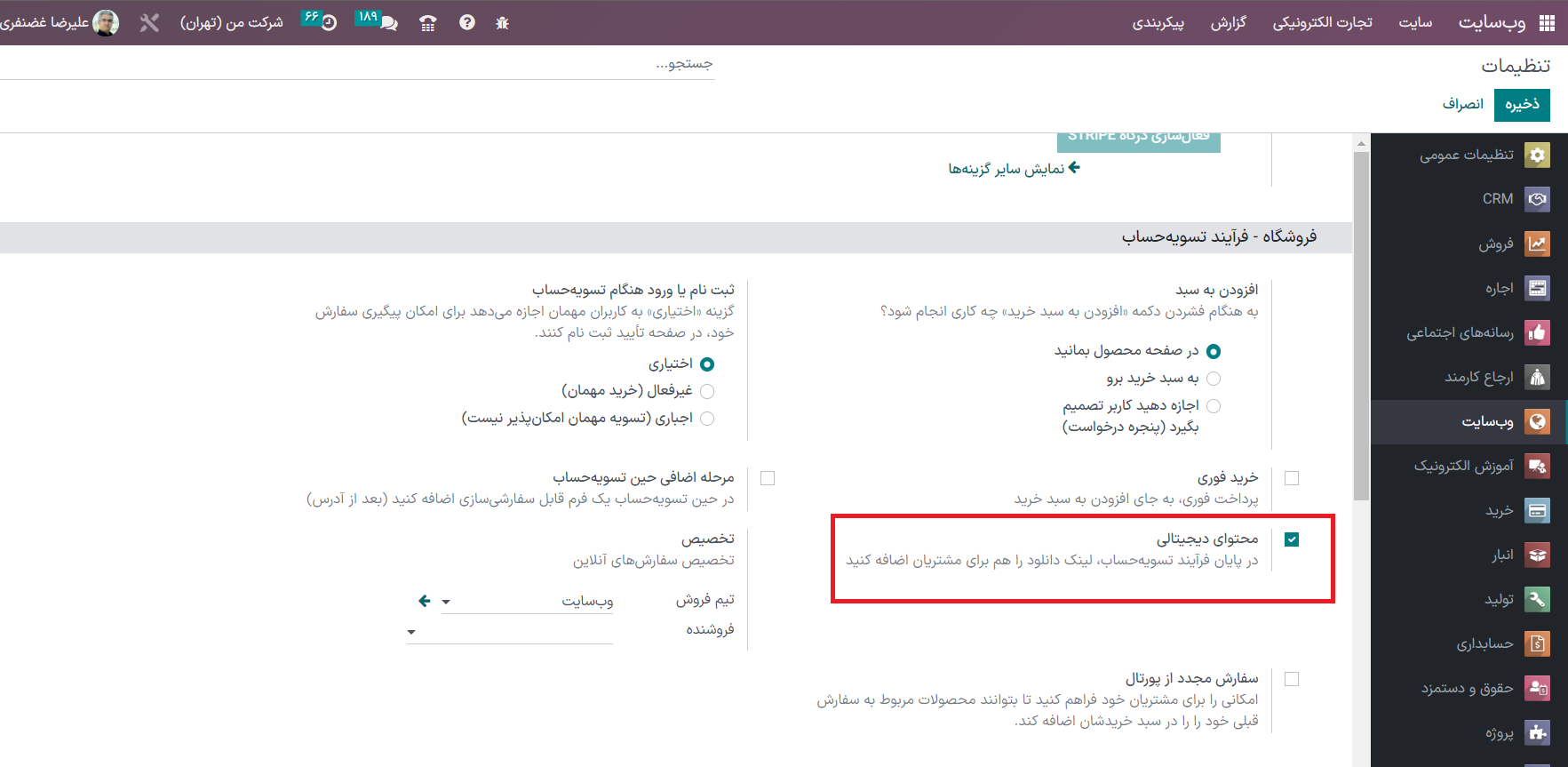Screen dimensions: 1568x767
Task: Open external link arrow beside تیم فروش field
Action: 425,601
